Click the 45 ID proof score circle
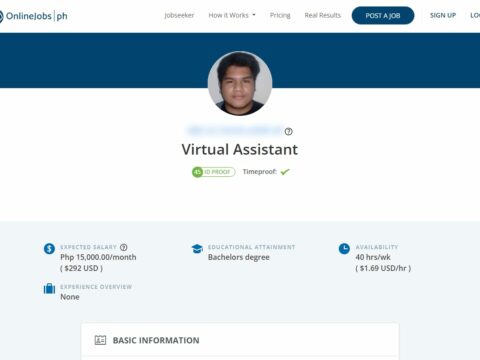This screenshot has width=480, height=360. point(197,172)
